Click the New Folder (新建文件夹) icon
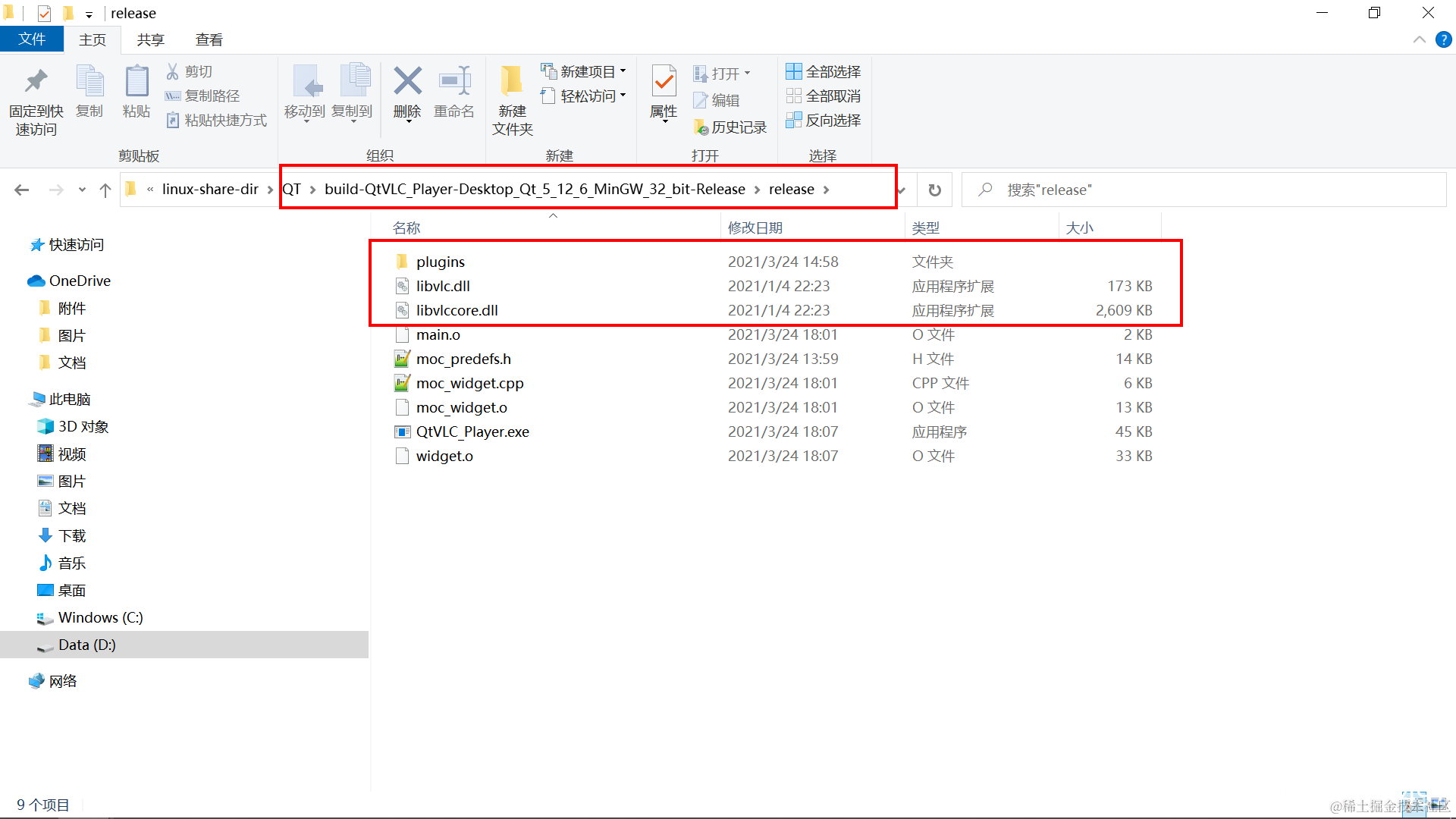Image resolution: width=1456 pixels, height=819 pixels. (x=512, y=82)
